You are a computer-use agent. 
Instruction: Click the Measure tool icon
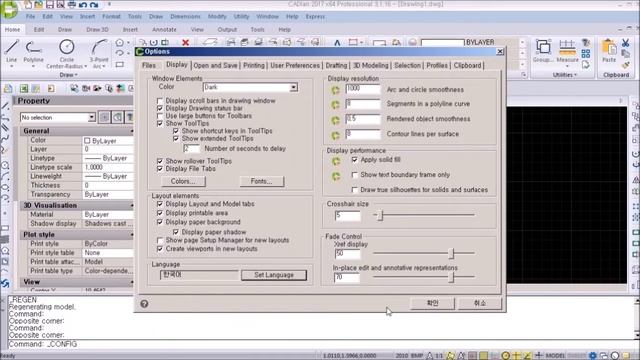(567, 51)
